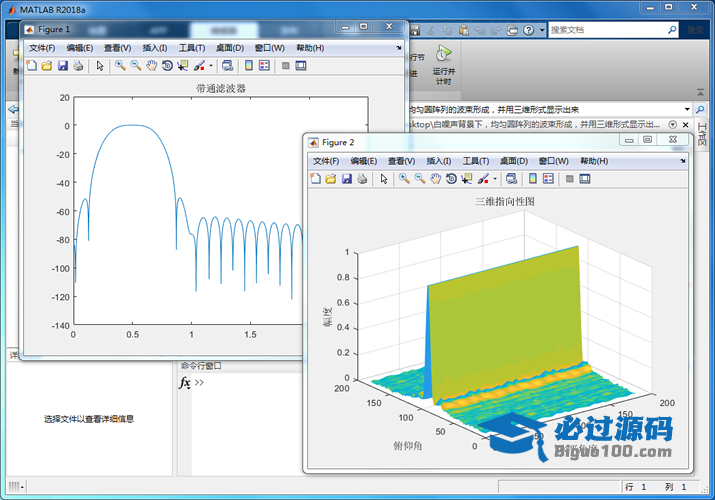
Task: Click New Figure icon in Figure 2 toolbar
Action: point(316,179)
